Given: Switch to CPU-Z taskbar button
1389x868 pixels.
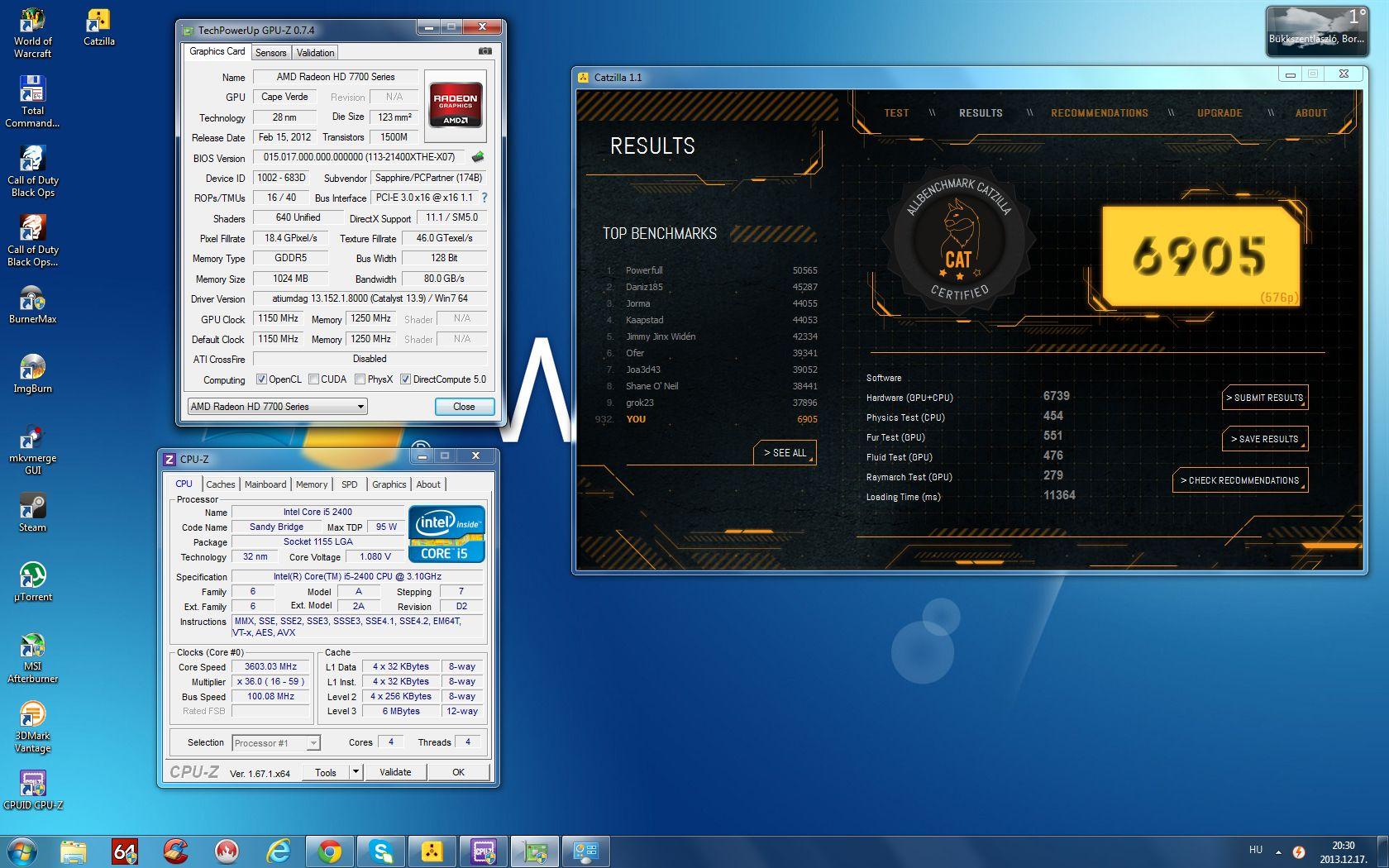Looking at the screenshot, I should point(483,851).
